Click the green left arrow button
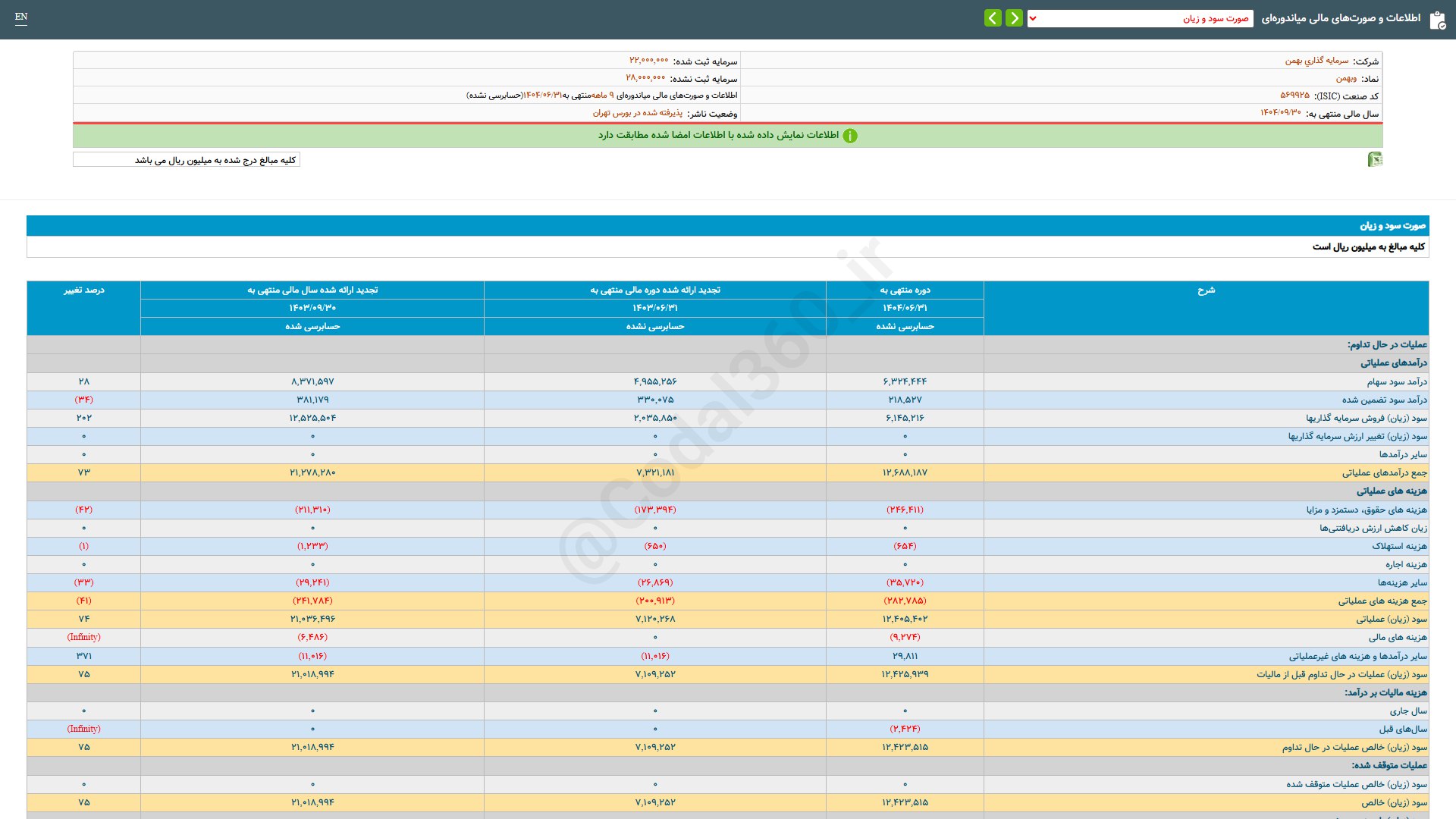This screenshot has width=1456, height=819. click(993, 18)
